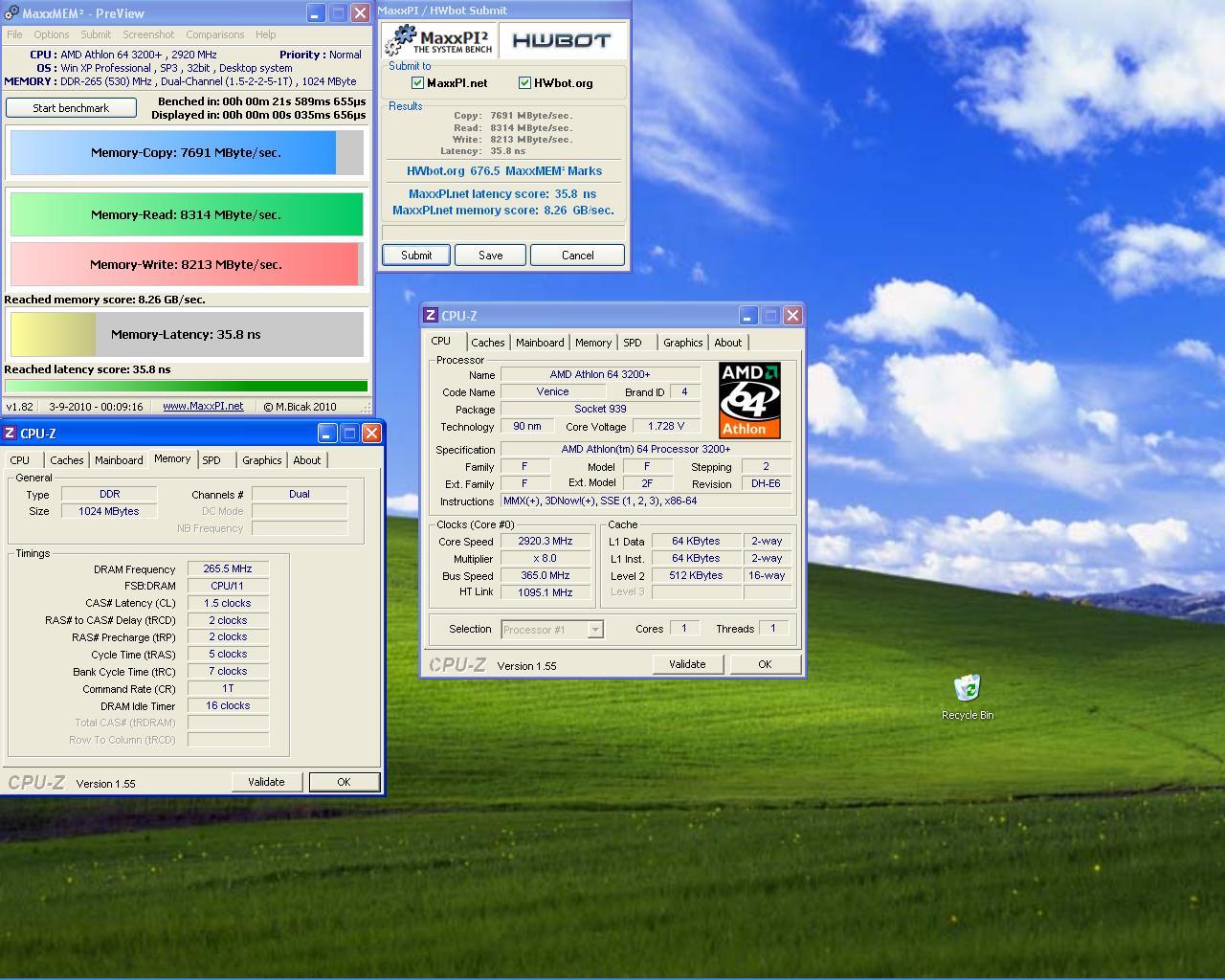This screenshot has height=980, width=1225.
Task: Click the Memory-Copy 7691 MByte/sec bar
Action: coord(187,152)
